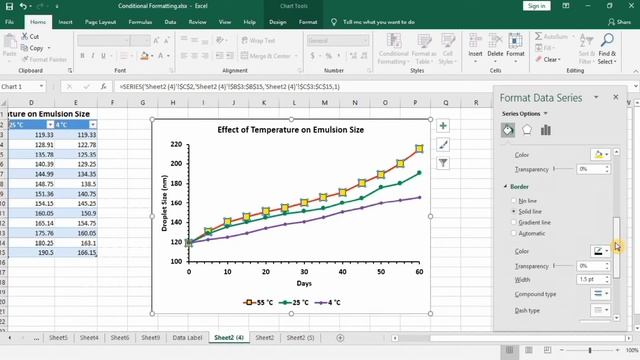The image size is (640, 360).
Task: Open the Name Box dropdown arrow
Action: (x=41, y=87)
